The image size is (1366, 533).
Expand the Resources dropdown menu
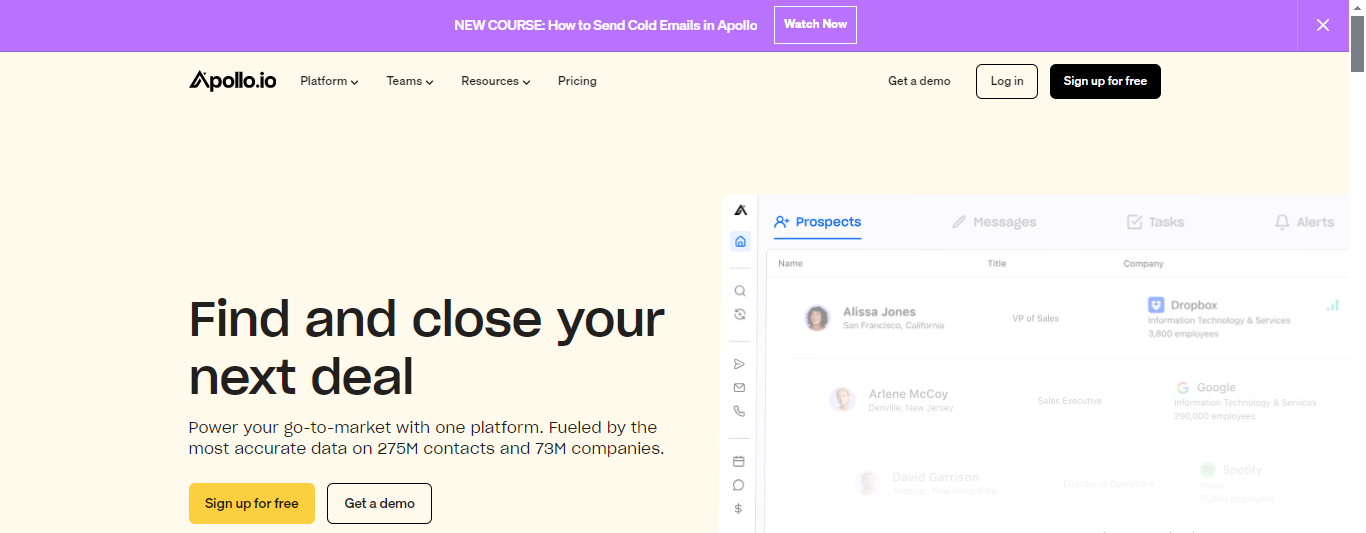tap(495, 81)
